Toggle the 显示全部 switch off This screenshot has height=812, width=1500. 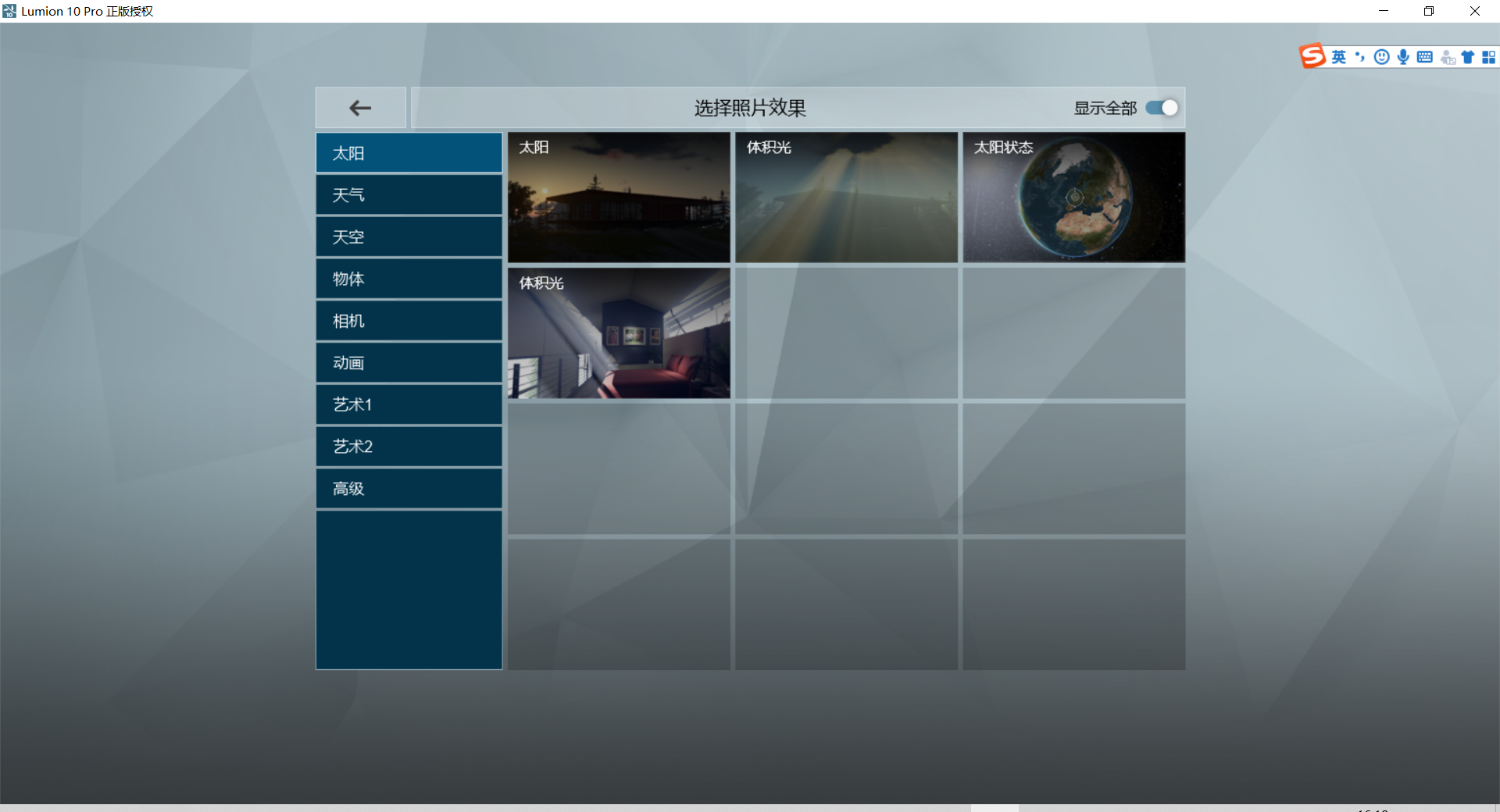coord(1161,108)
